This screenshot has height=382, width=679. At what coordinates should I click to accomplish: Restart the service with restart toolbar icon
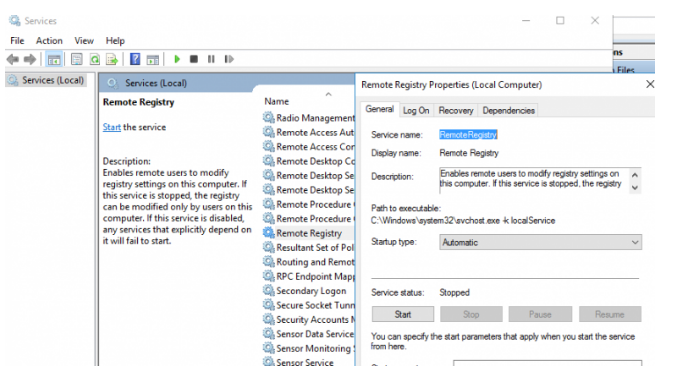pyautogui.click(x=229, y=59)
